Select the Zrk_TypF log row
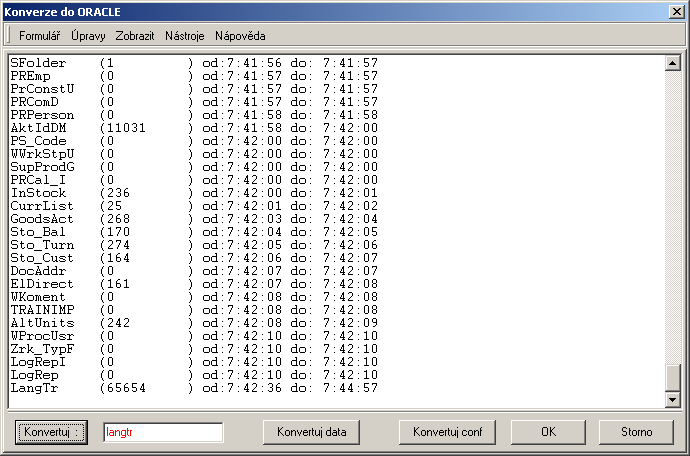The image size is (690, 456). tap(194, 349)
